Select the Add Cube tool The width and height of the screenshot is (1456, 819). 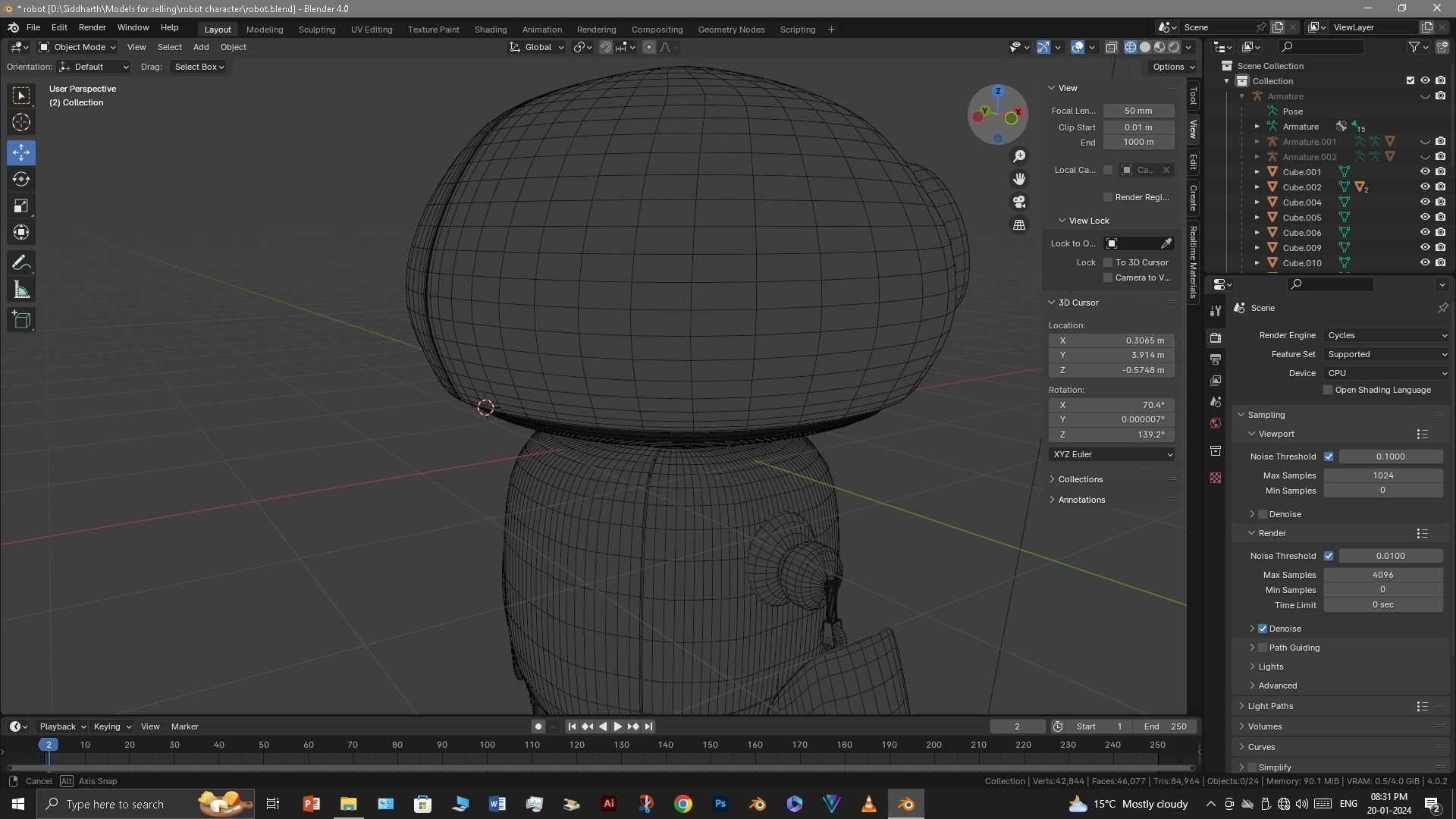pos(21,320)
